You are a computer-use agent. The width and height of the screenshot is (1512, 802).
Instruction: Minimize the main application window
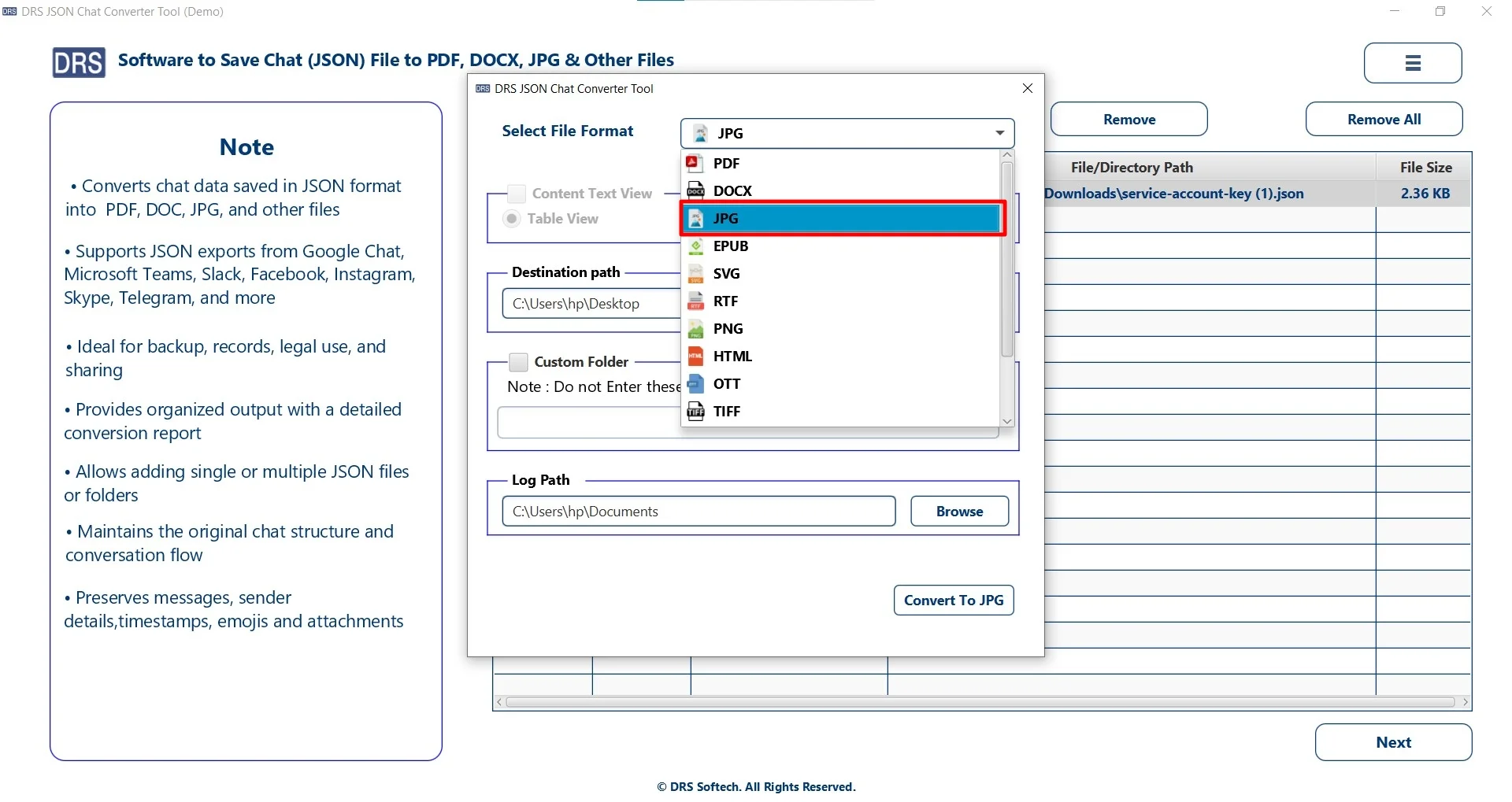[1395, 11]
